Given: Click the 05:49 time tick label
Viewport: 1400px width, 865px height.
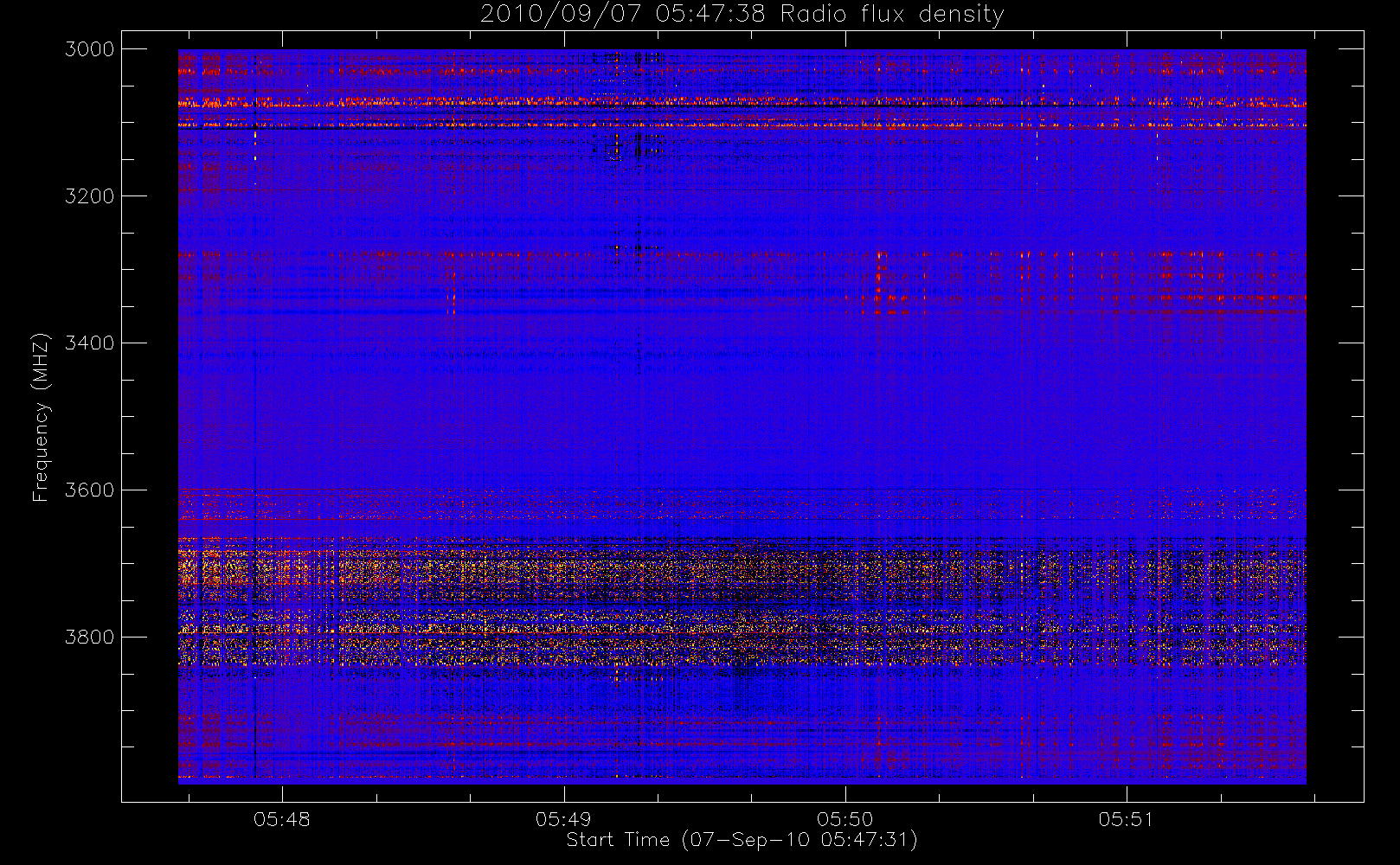Looking at the screenshot, I should pyautogui.click(x=563, y=819).
